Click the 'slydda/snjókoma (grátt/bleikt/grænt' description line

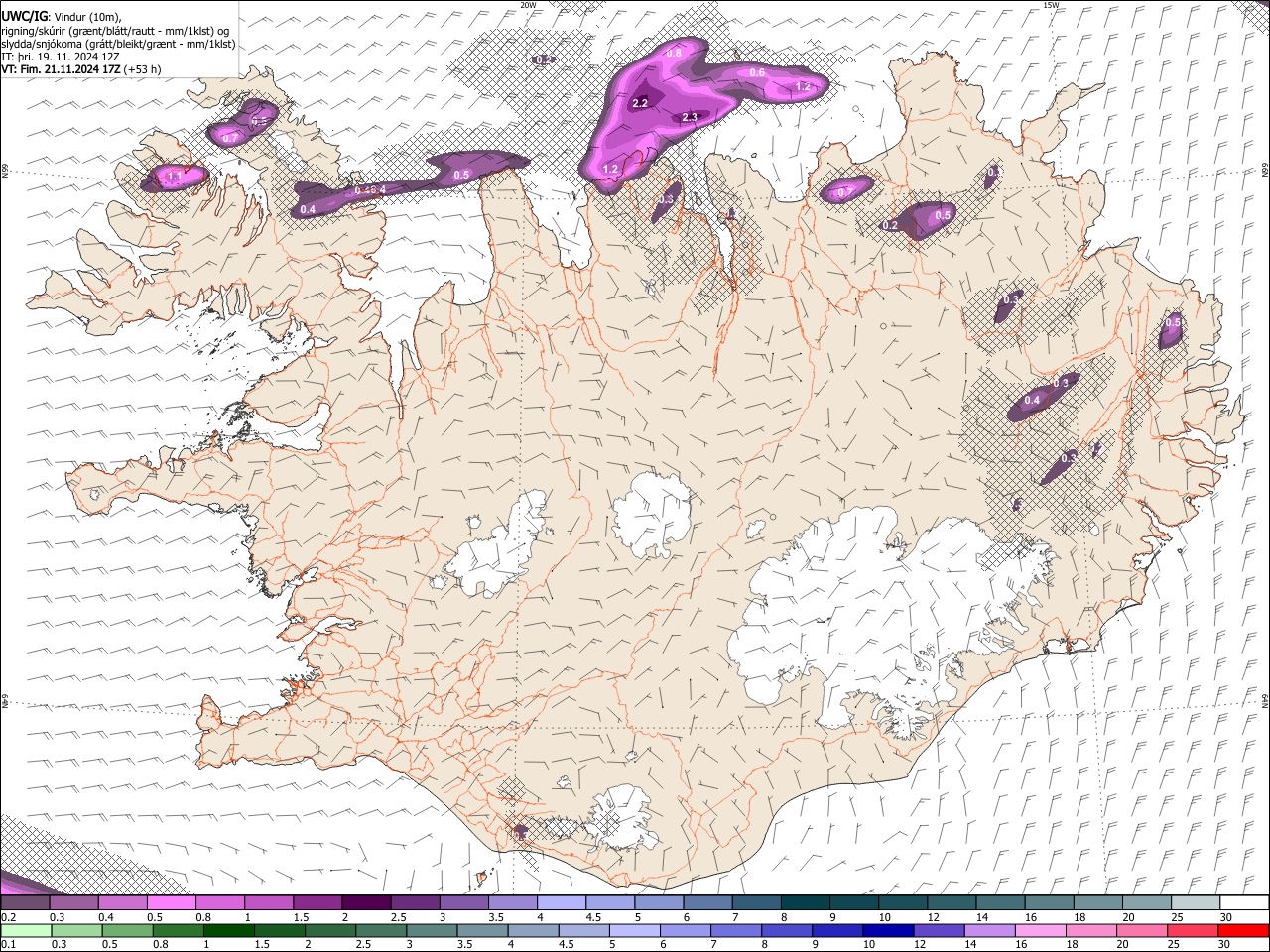tap(118, 44)
